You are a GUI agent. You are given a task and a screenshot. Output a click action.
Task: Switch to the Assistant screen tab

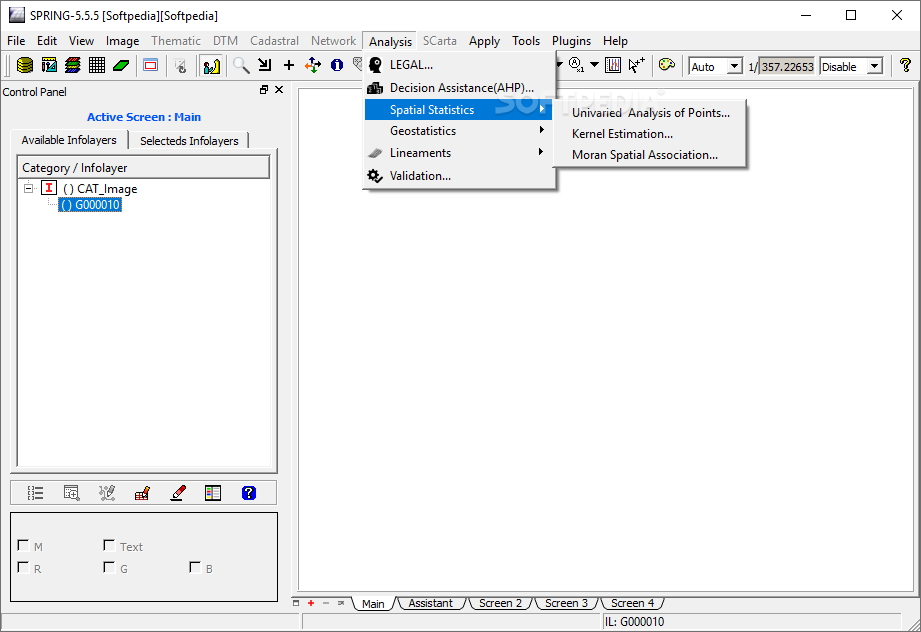[x=431, y=603]
